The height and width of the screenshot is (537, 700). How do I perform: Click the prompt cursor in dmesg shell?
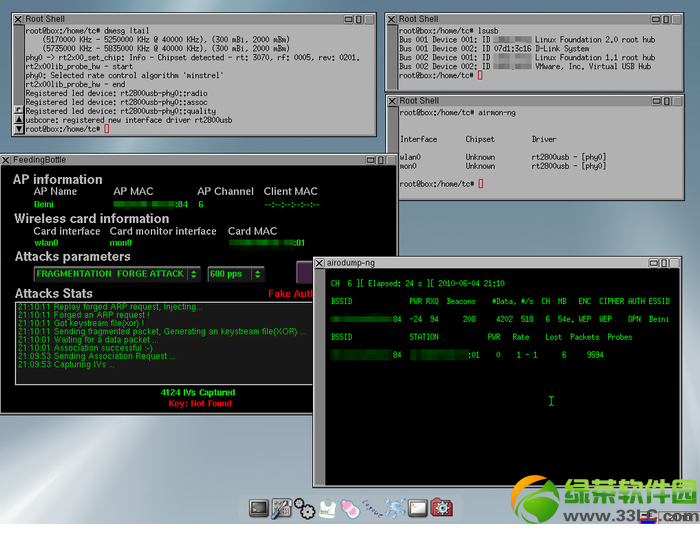tap(106, 129)
